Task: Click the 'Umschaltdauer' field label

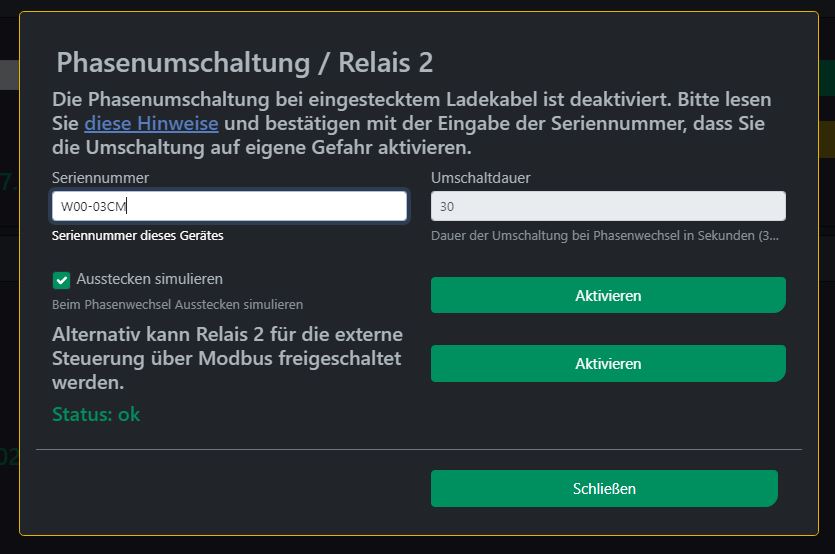Action: (481, 178)
